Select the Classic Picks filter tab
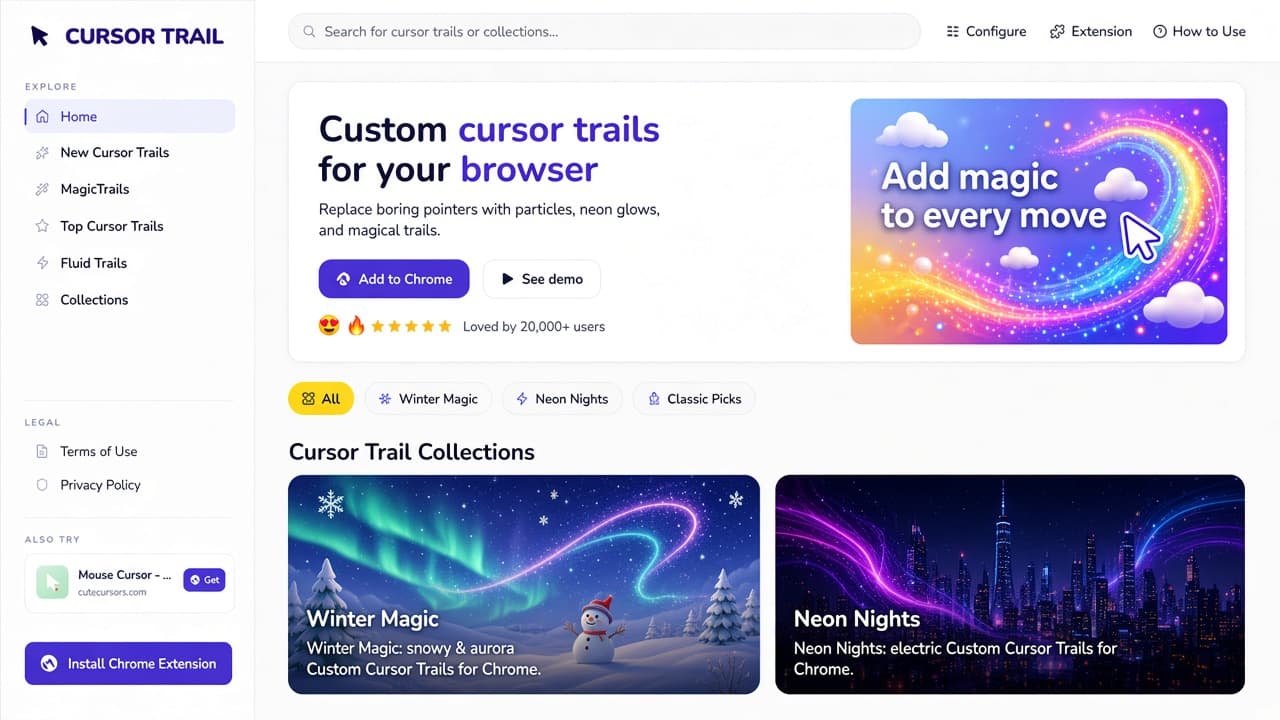Viewport: 1280px width, 720px height. [694, 399]
